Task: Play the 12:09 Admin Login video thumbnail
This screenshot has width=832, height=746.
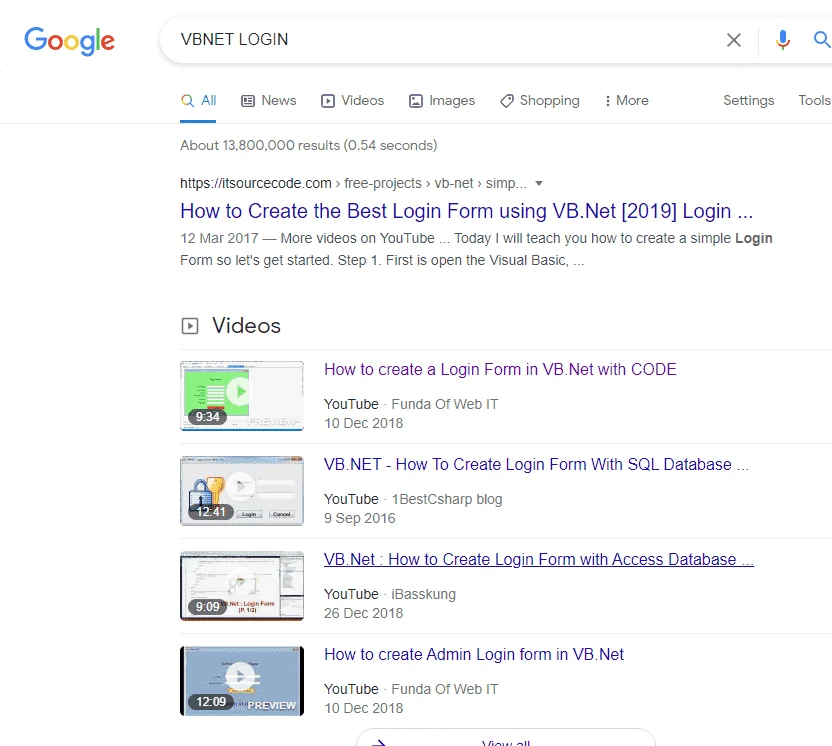Action: point(242,681)
